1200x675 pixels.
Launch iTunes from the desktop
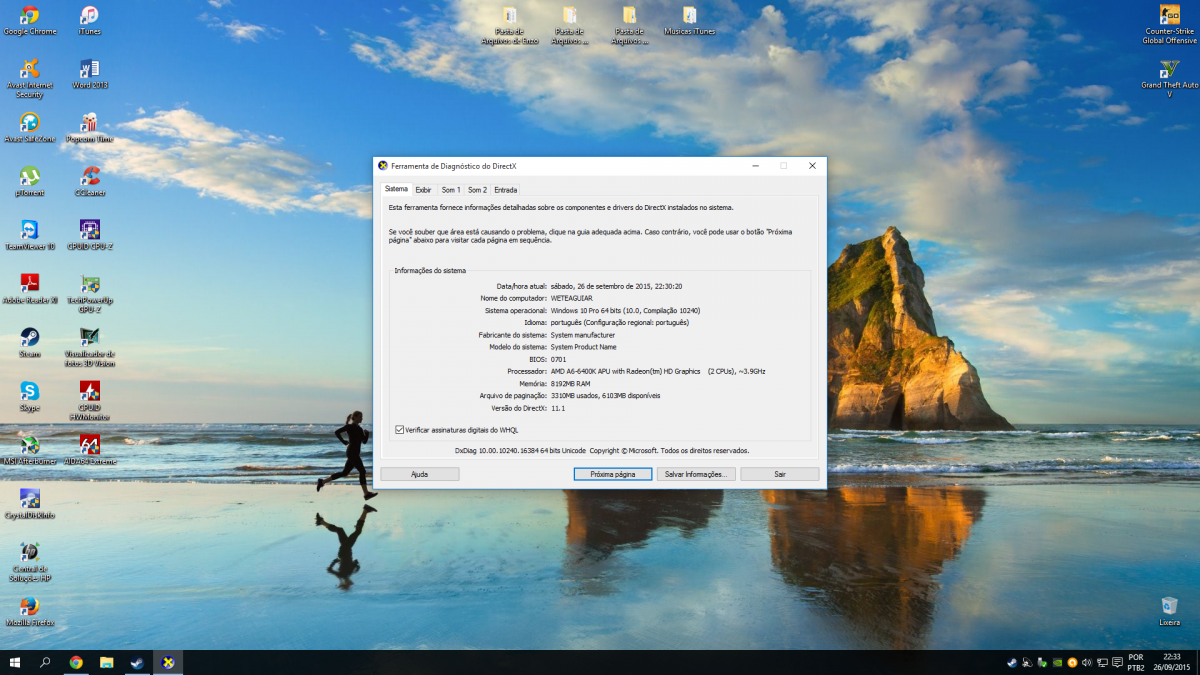point(89,20)
